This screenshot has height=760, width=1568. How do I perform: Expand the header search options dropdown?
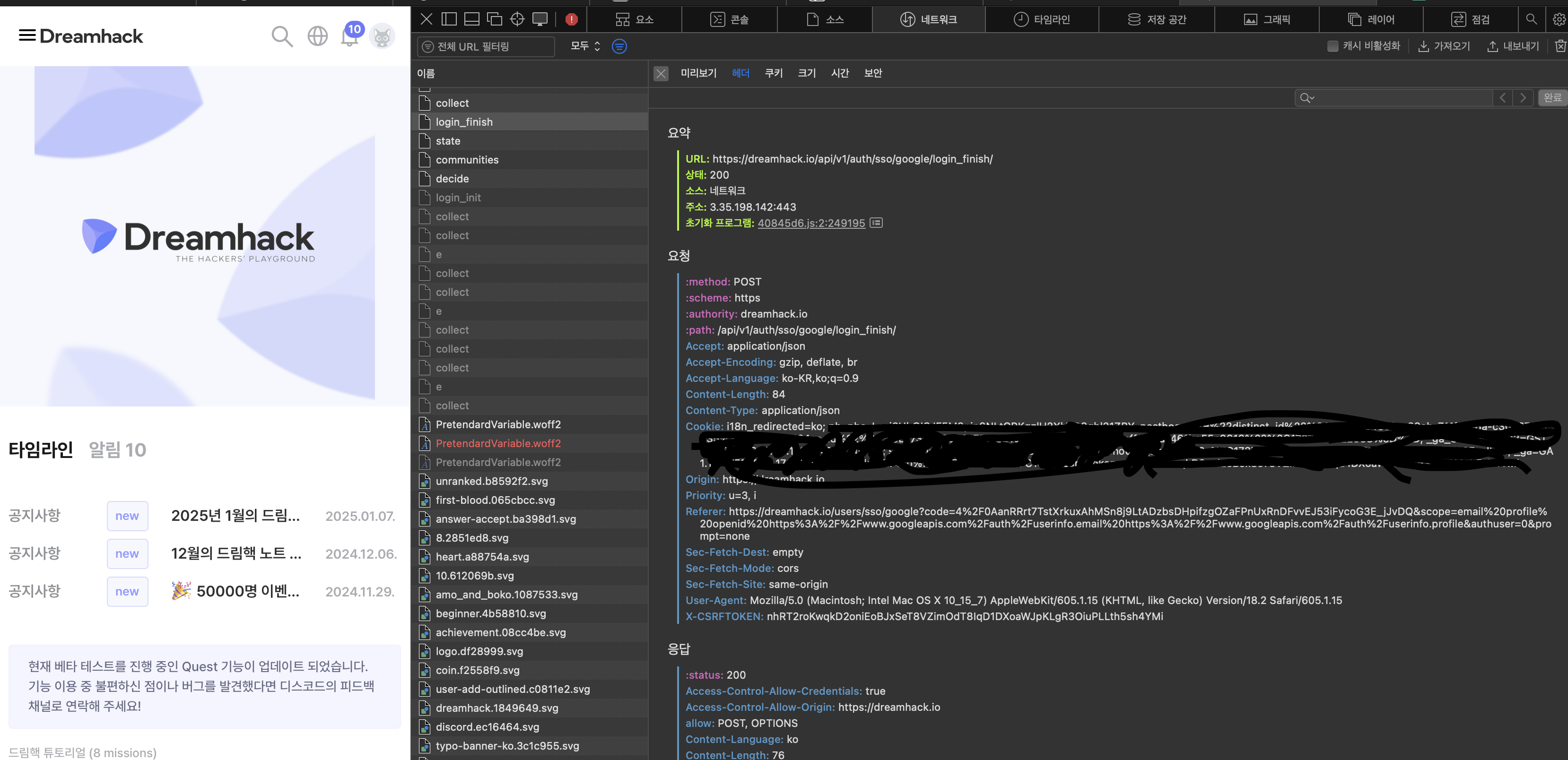click(x=1307, y=98)
